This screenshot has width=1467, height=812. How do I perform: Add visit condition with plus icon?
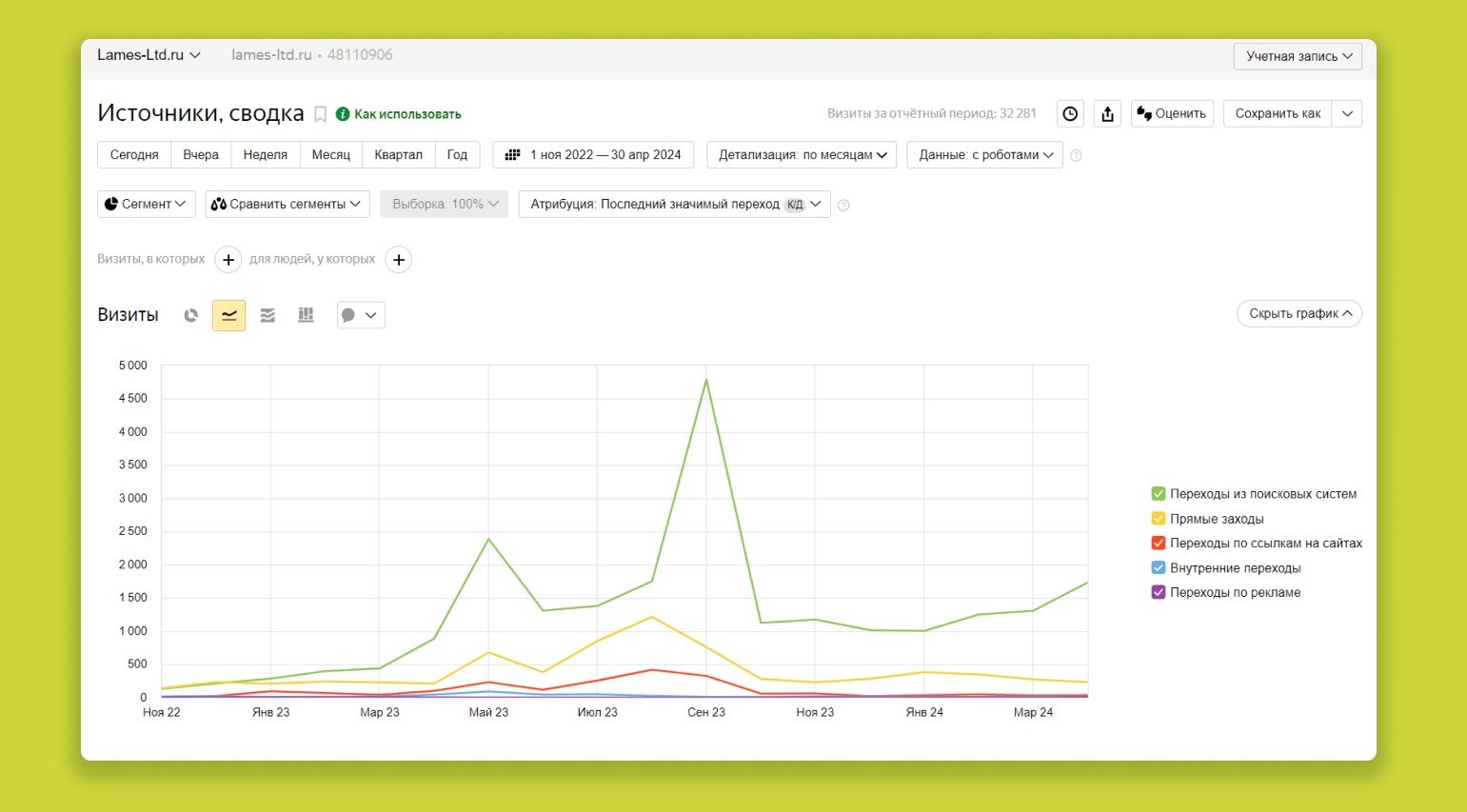pyautogui.click(x=228, y=260)
